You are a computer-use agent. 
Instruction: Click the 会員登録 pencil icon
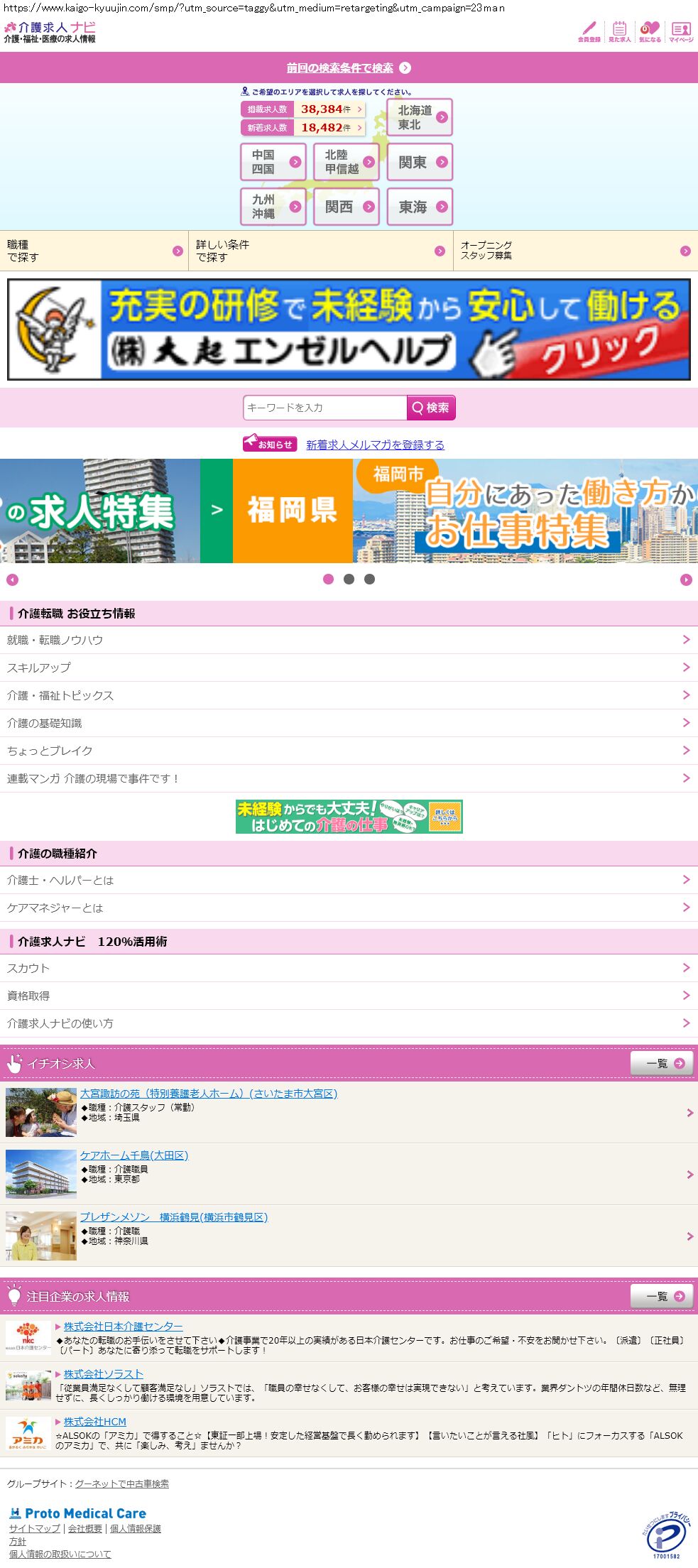point(589,32)
